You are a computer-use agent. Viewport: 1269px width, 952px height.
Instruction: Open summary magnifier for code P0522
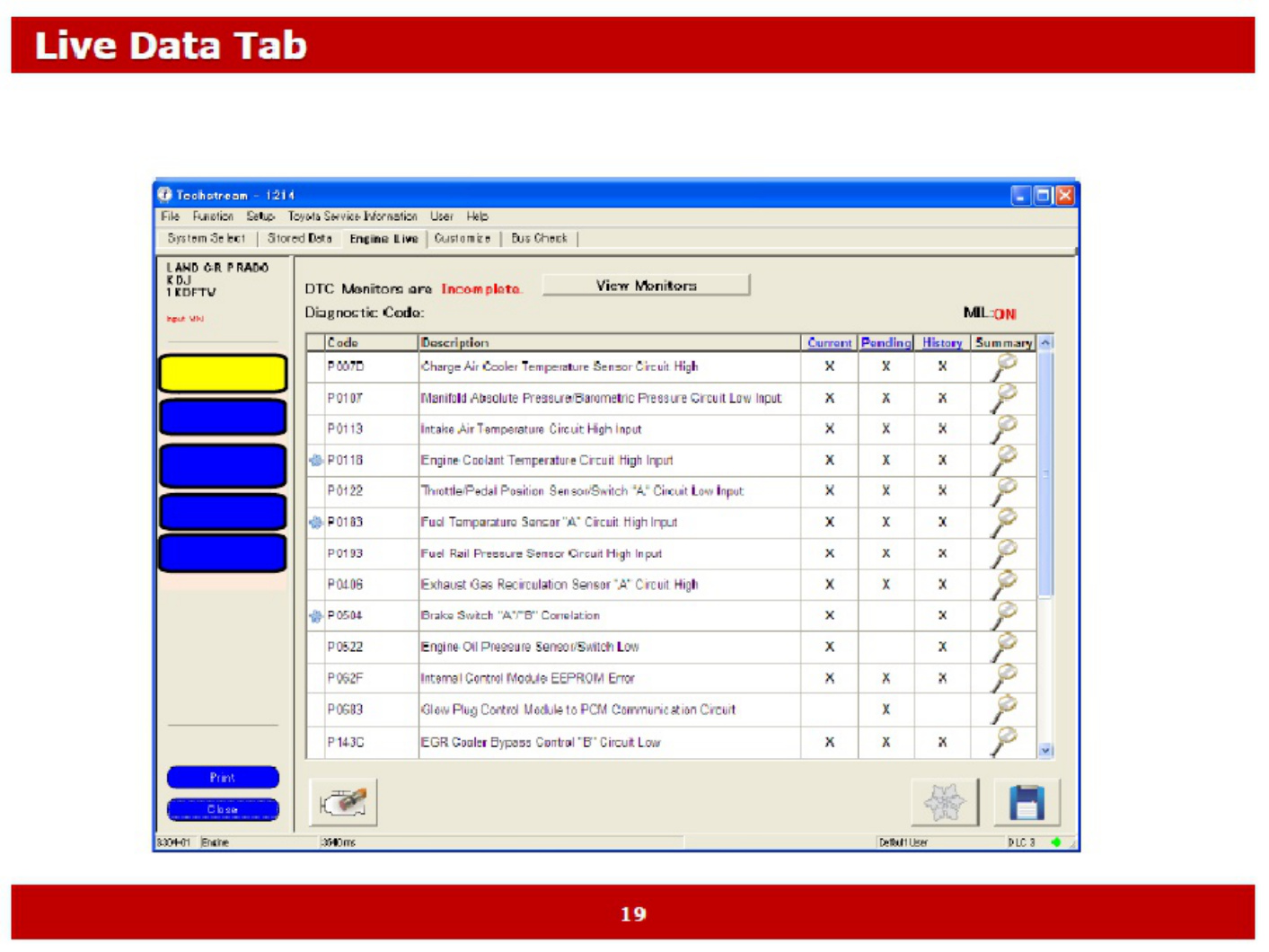coord(1004,647)
